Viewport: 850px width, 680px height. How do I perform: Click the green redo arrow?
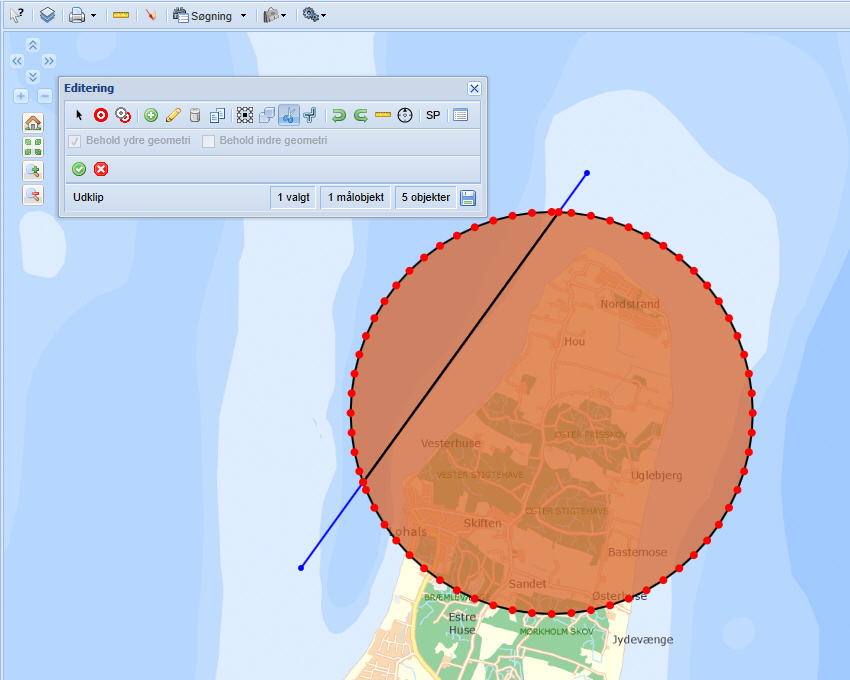360,115
